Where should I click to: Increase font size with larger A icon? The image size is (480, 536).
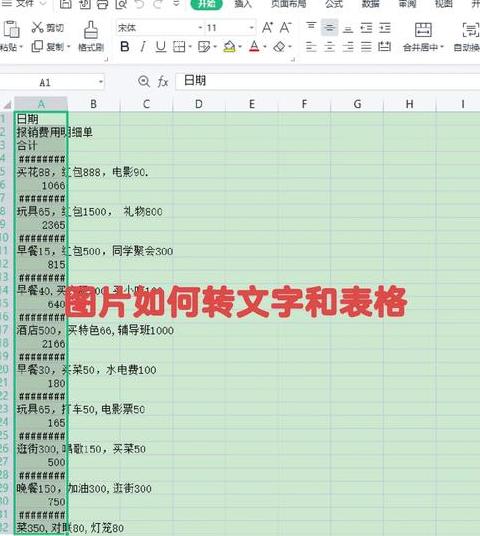[267, 27]
